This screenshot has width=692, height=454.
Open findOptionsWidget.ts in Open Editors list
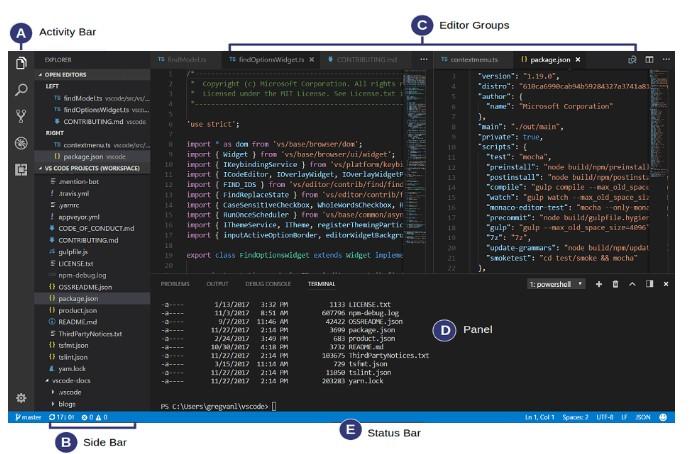point(93,109)
